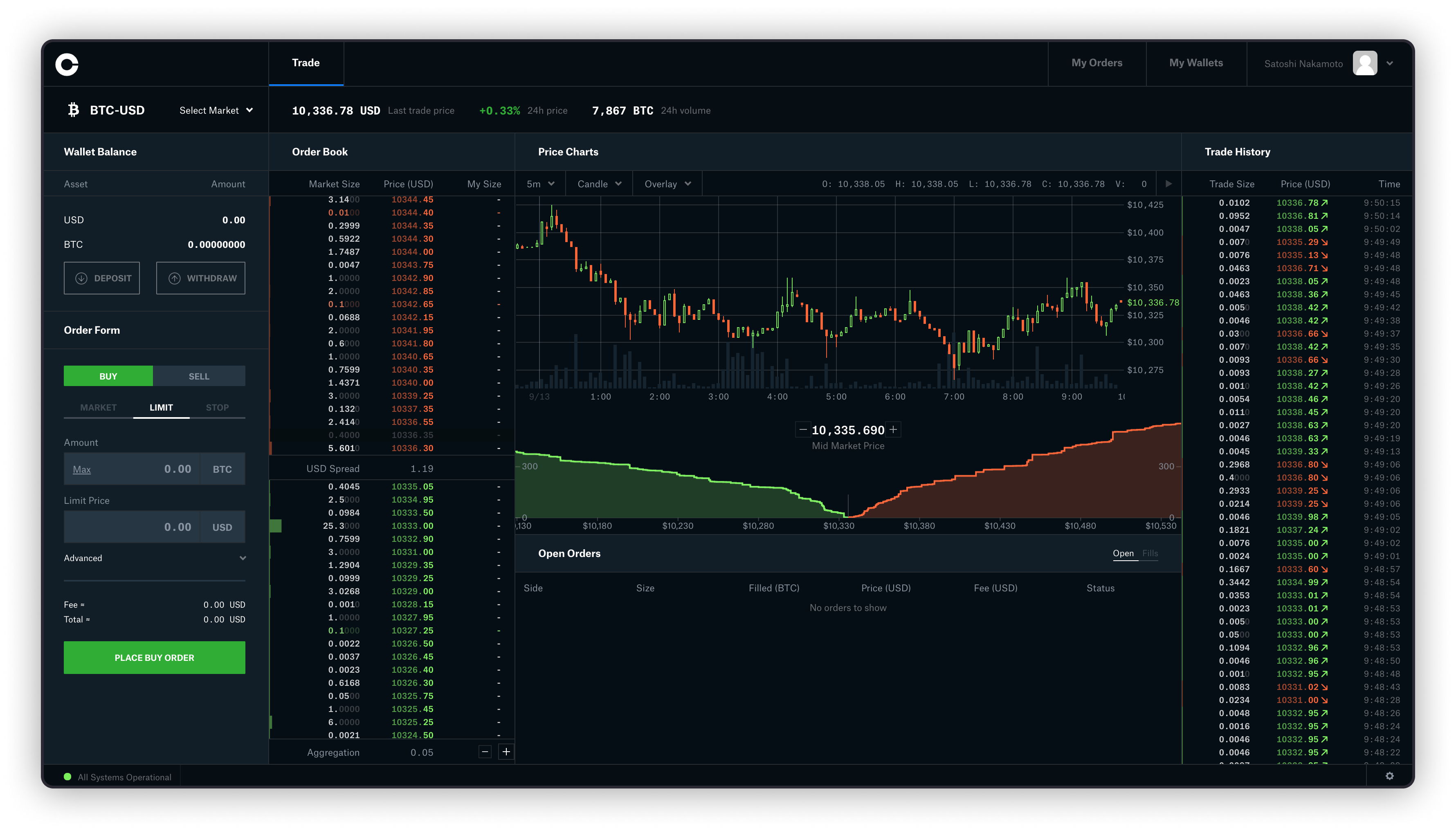This screenshot has height=831, width=1456.
Task: Click the BTC-USD market icon
Action: [74, 110]
